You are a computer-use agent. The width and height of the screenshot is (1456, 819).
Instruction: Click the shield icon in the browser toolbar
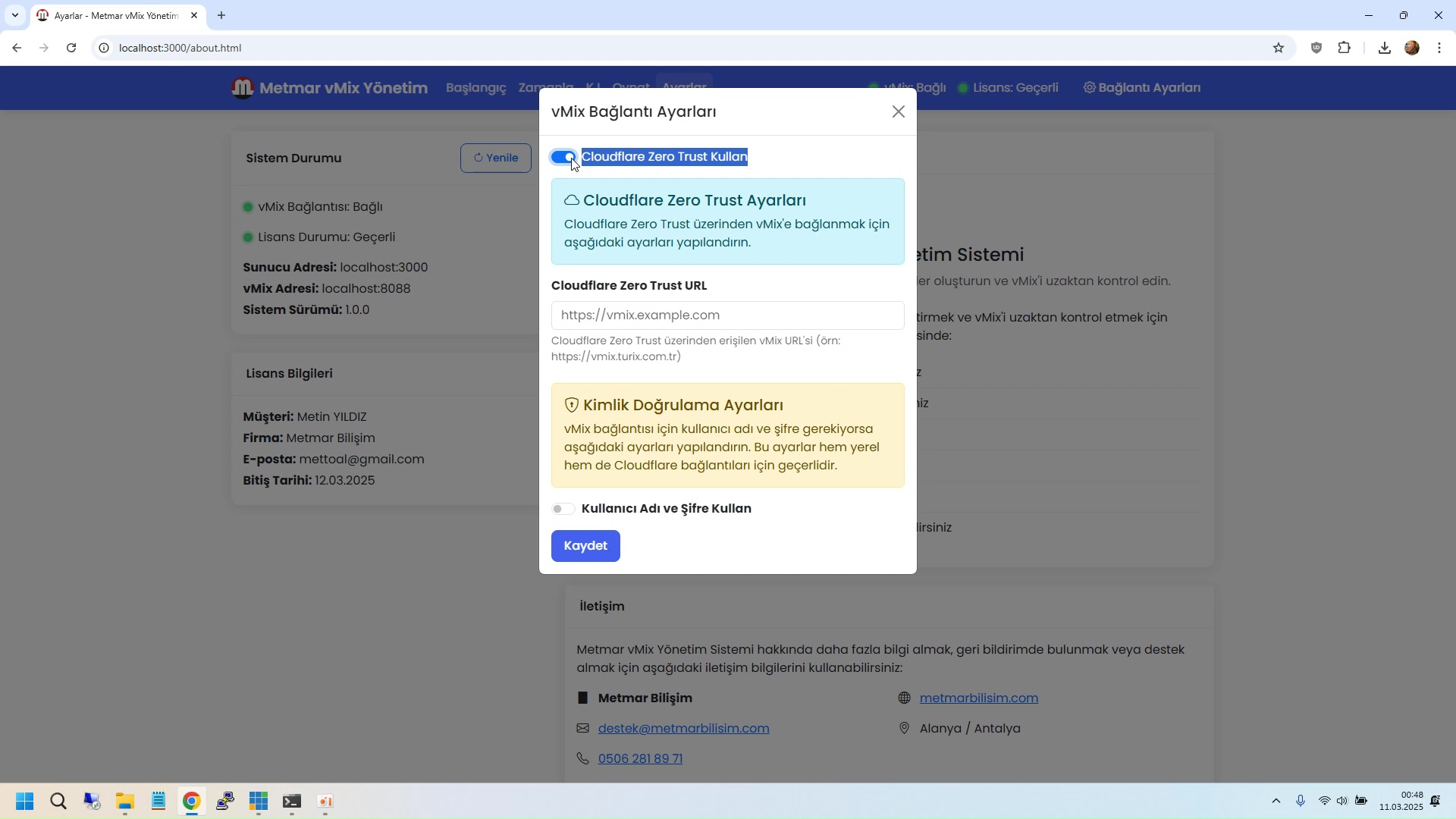pos(1316,48)
